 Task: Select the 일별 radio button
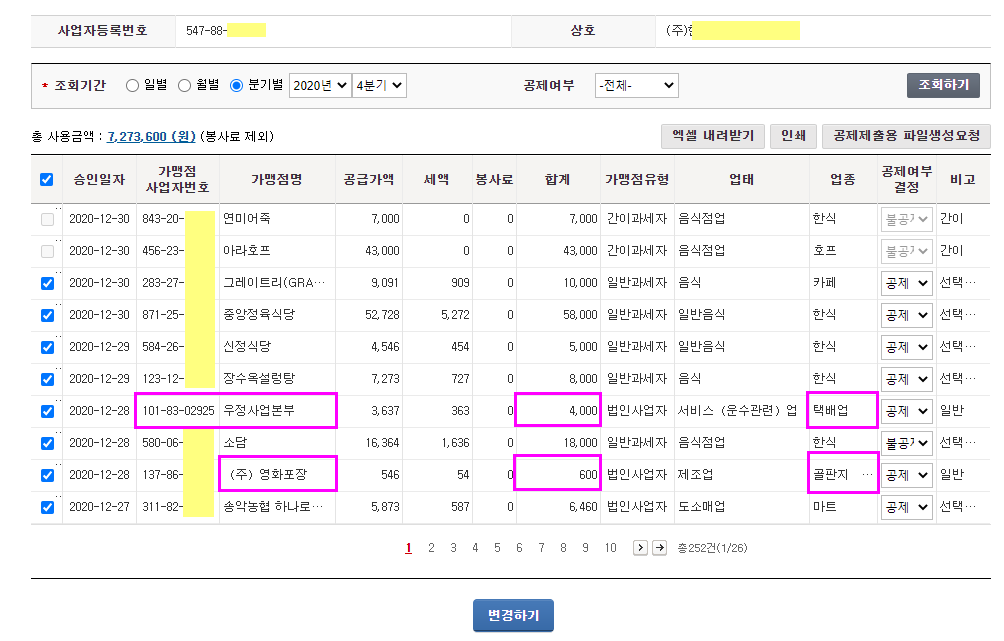coord(132,85)
